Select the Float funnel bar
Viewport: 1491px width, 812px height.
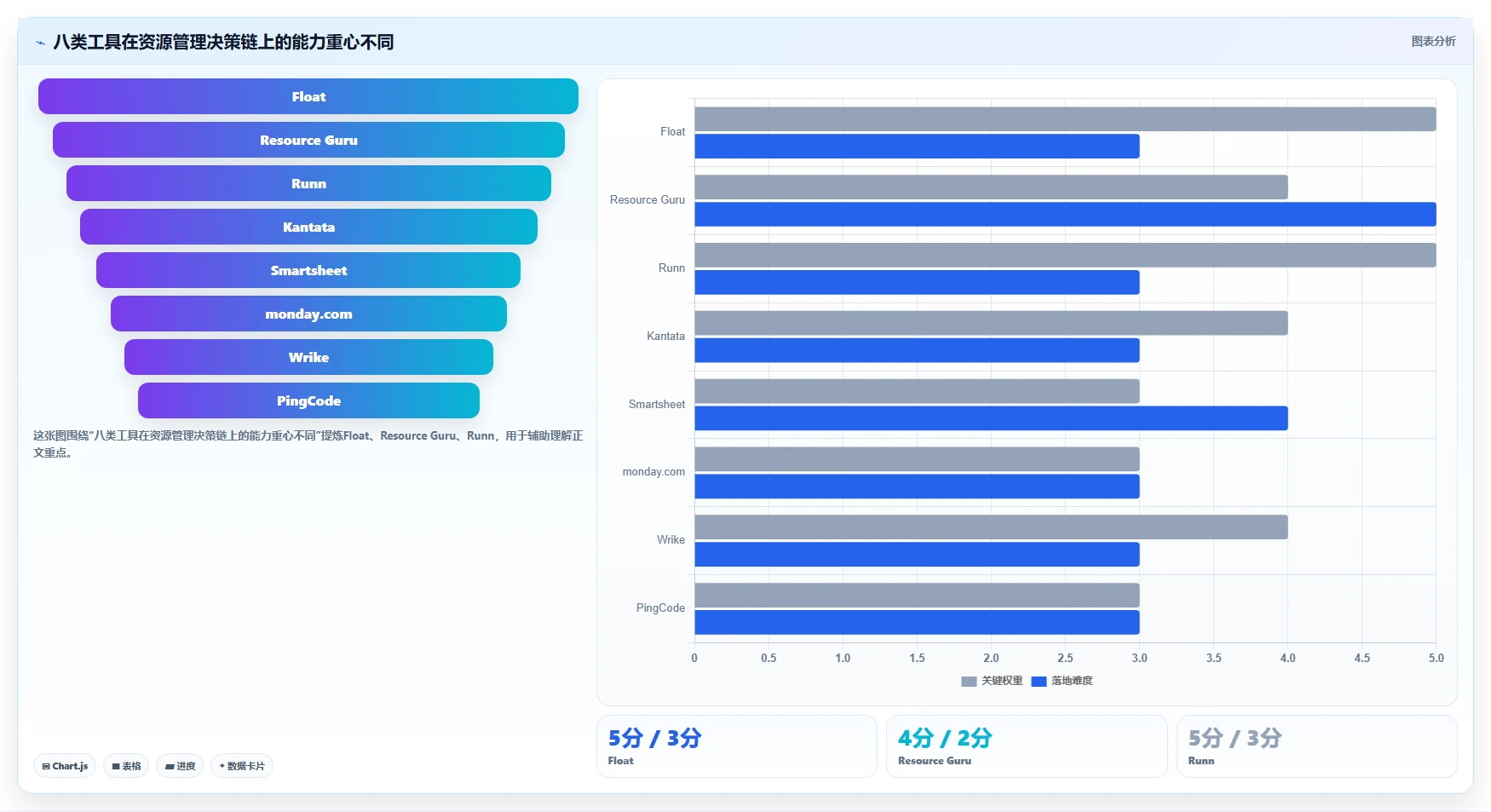[308, 96]
